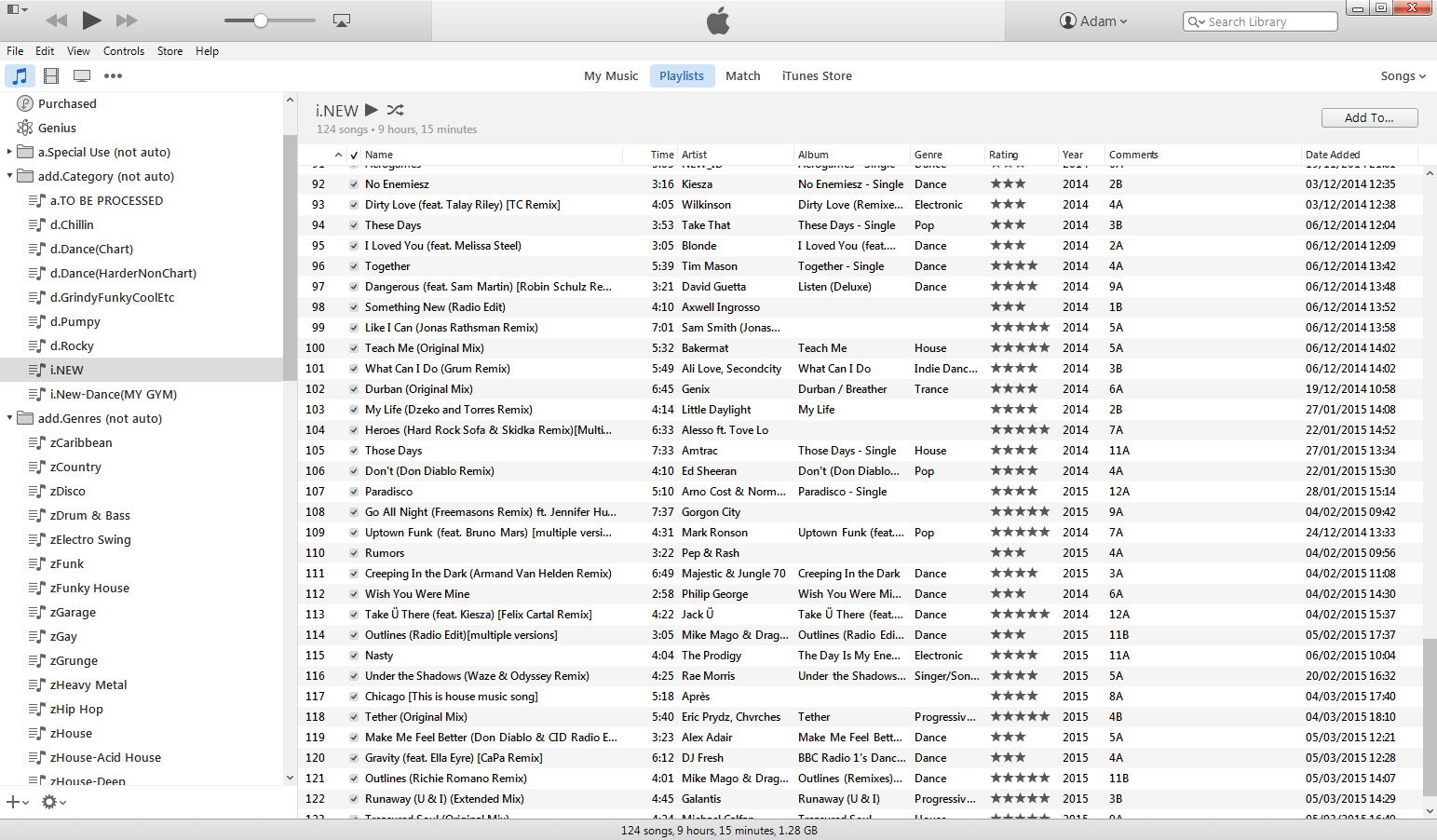This screenshot has height=840, width=1437.
Task: Switch to the Music library icon
Action: [20, 75]
